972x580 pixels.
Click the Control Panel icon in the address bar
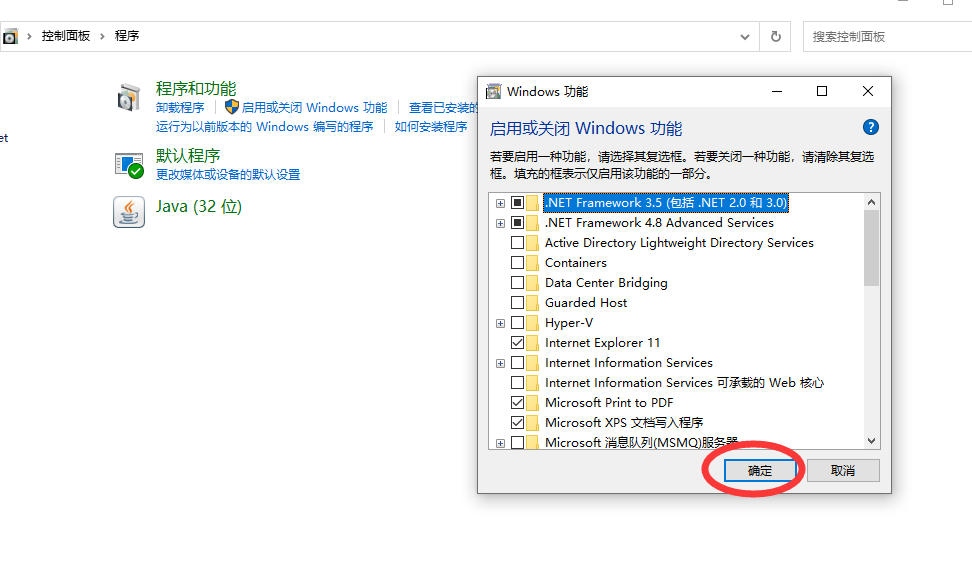(x=11, y=35)
